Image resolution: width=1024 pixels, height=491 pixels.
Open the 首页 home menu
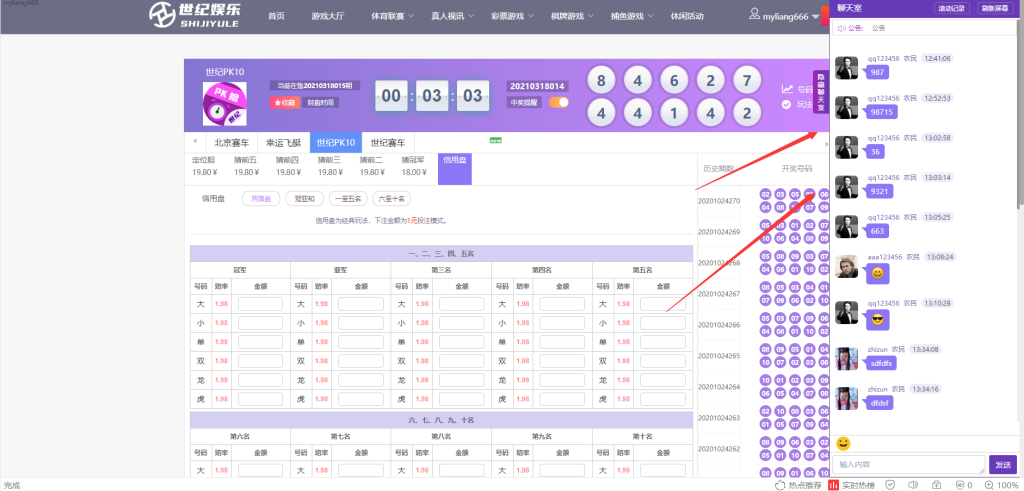276,16
